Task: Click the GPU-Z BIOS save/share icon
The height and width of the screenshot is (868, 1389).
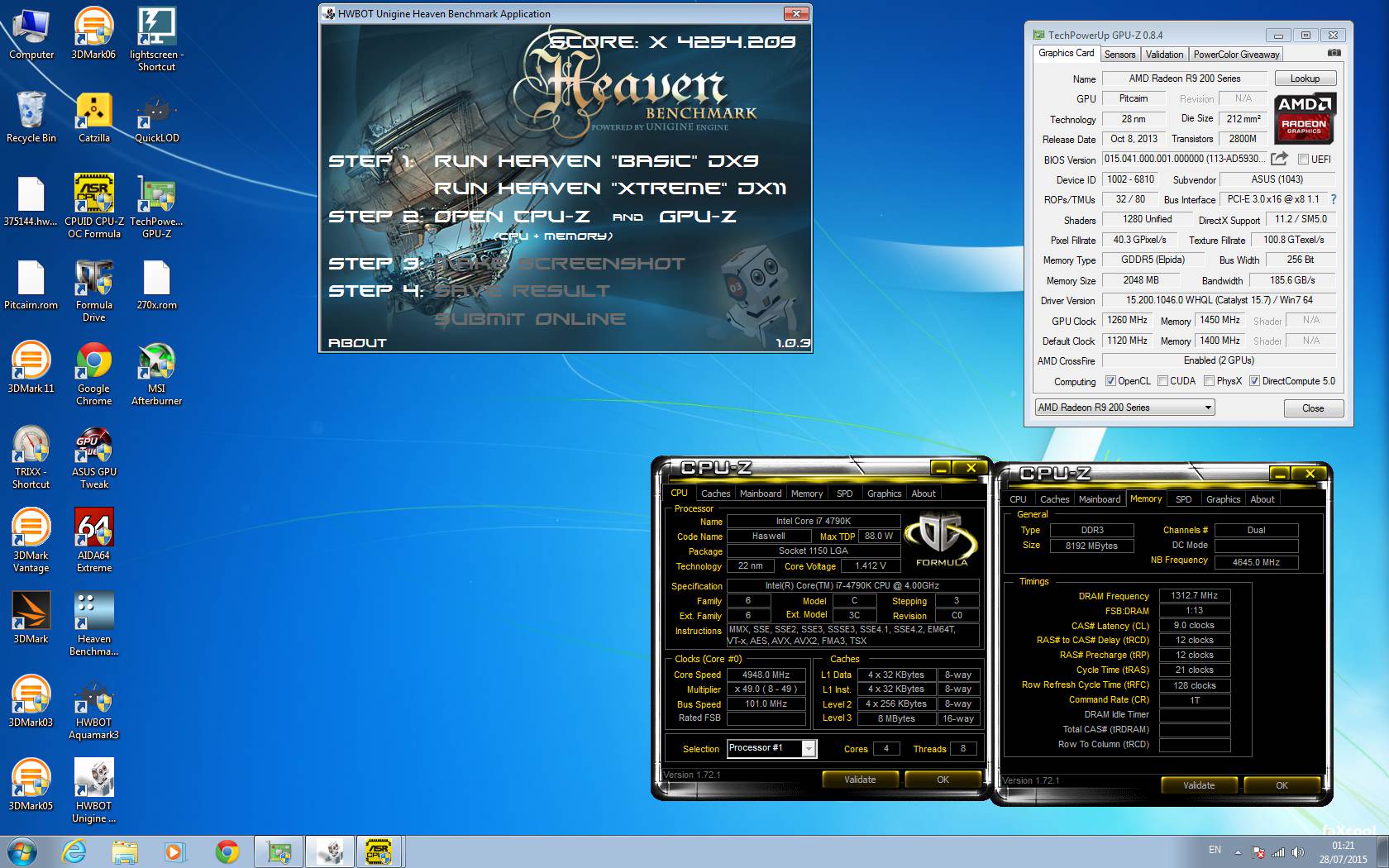Action: tap(1279, 158)
